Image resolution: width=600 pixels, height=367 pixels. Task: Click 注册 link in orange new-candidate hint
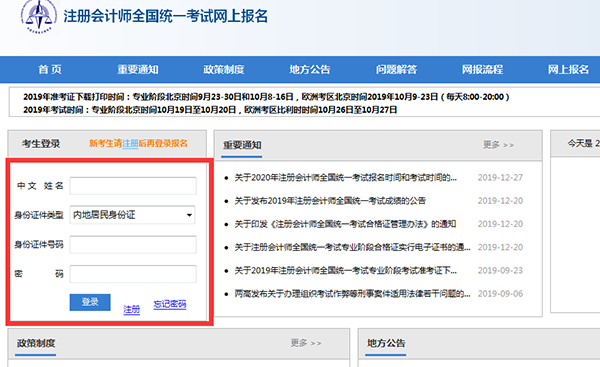point(130,144)
